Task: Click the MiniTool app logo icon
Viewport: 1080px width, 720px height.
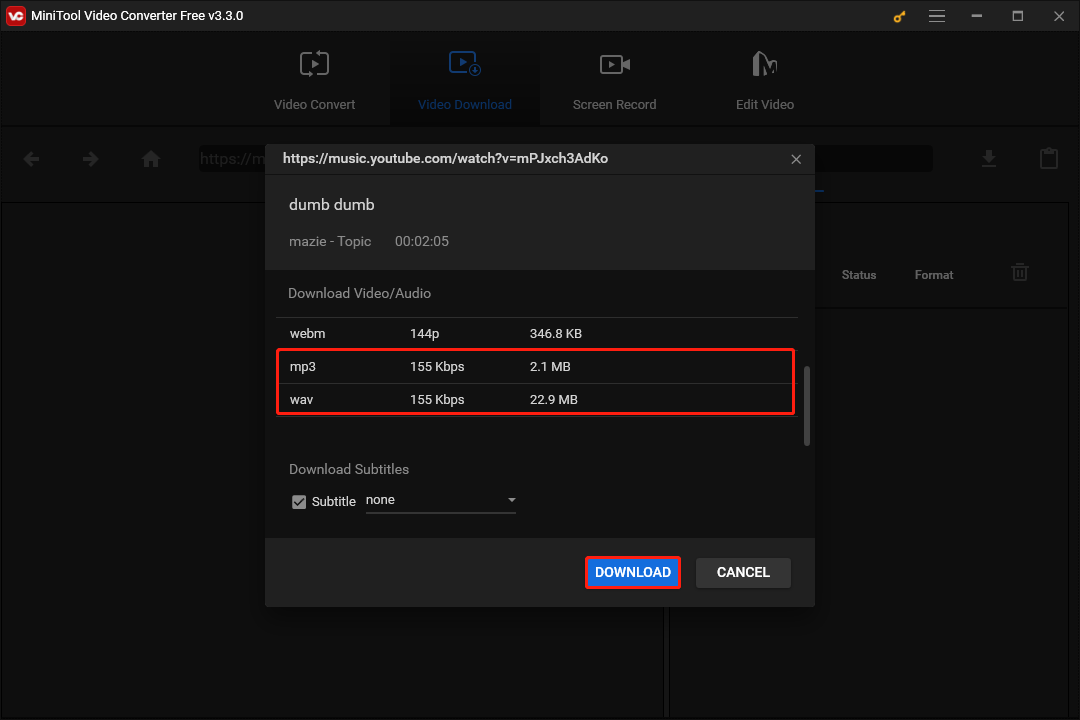Action: 16,16
